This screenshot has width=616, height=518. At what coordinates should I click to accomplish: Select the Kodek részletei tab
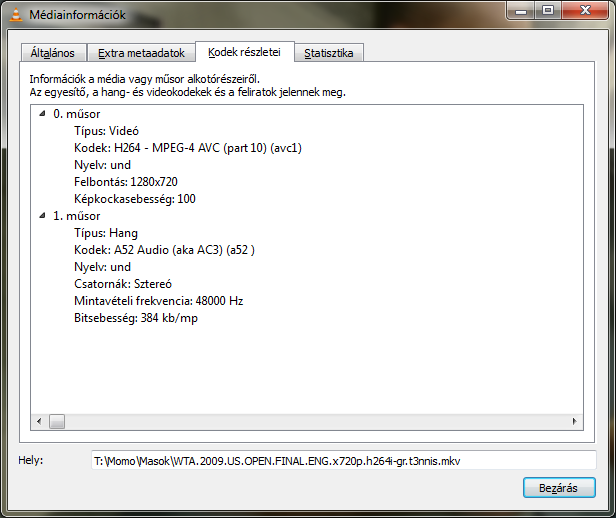pyautogui.click(x=244, y=52)
